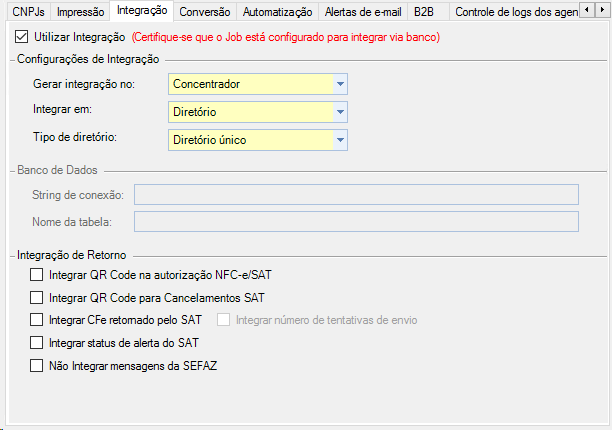Uncheck the Utilizar Integração checkbox
Viewport: 612px width, 430px height.
(23, 37)
